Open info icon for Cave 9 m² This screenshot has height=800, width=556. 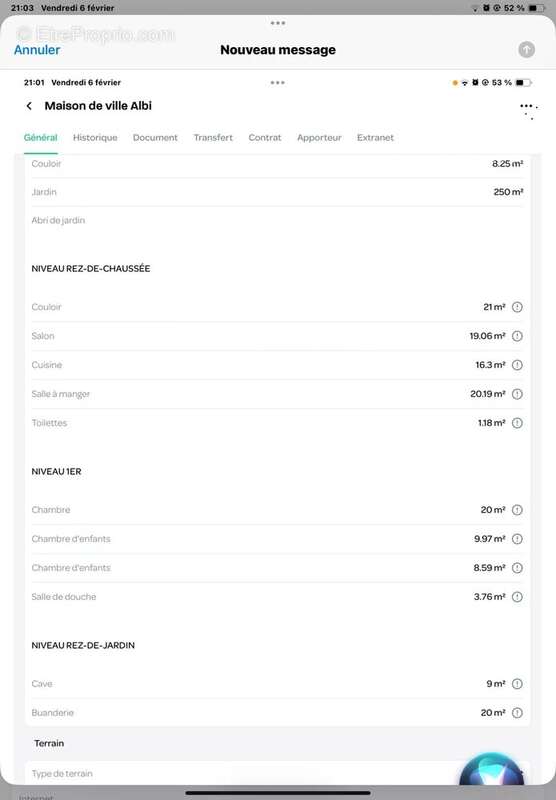[x=517, y=684]
